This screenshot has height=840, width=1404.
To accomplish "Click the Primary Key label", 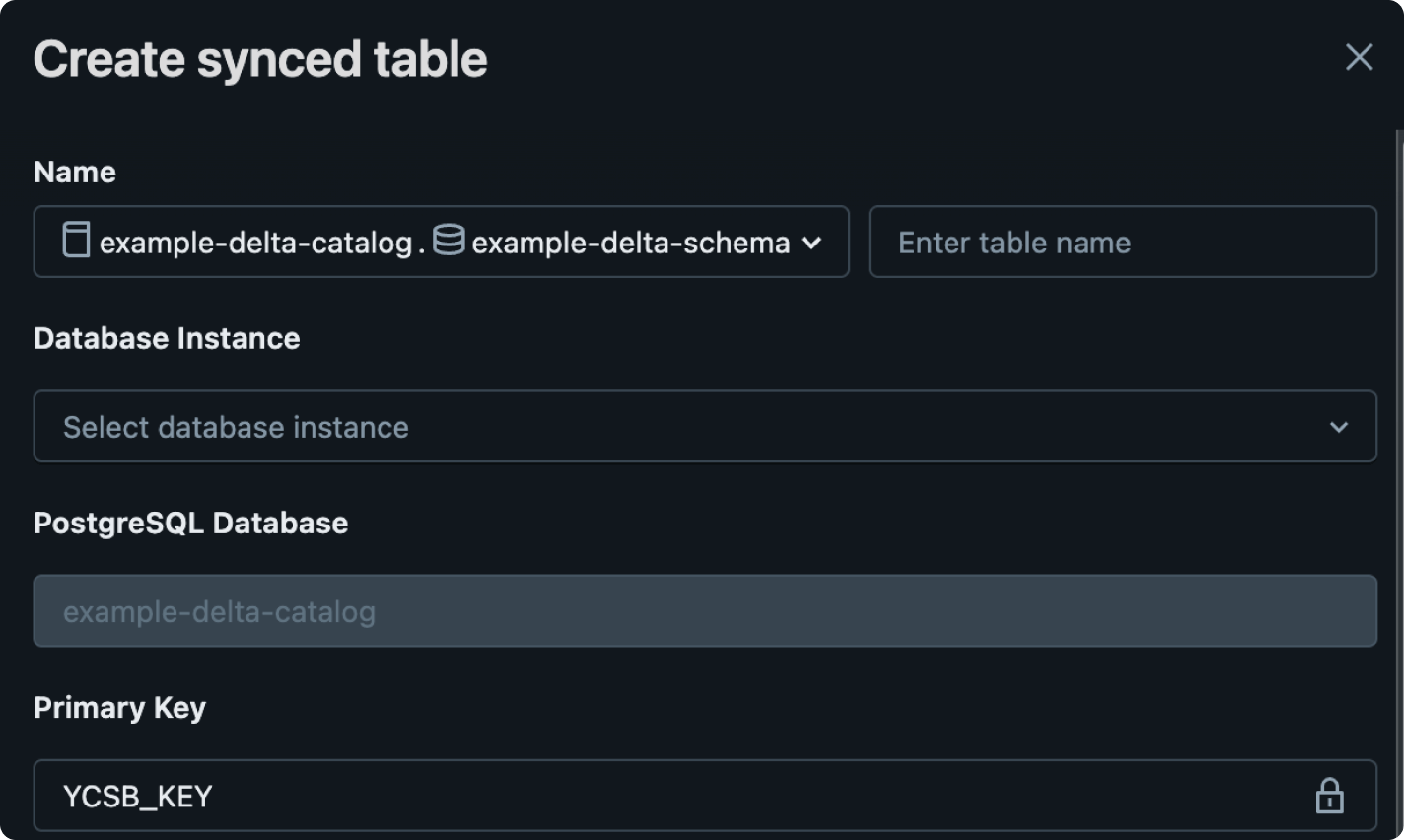I will point(119,707).
